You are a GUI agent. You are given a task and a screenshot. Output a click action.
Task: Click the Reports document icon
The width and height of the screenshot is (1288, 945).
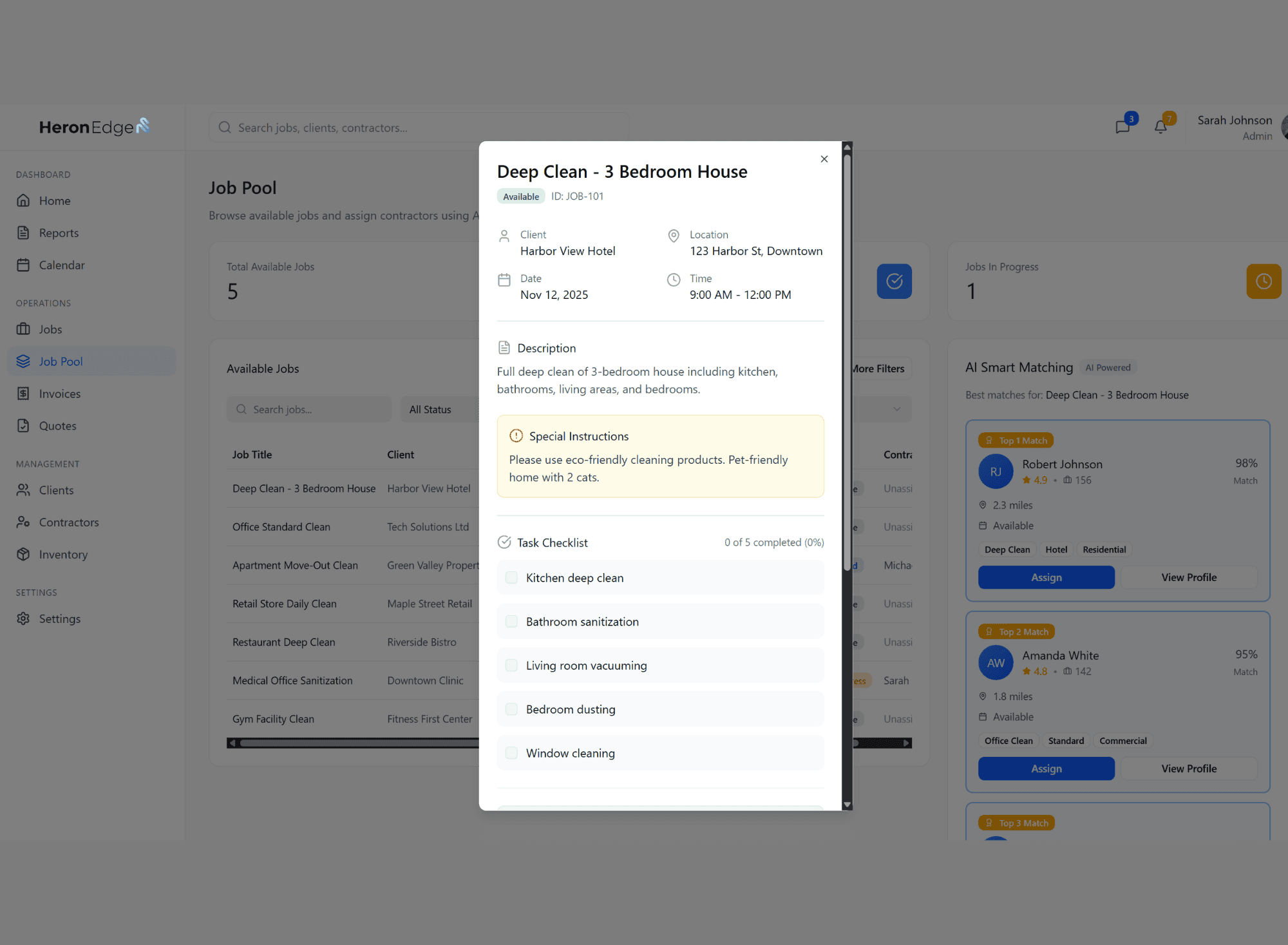[23, 233]
